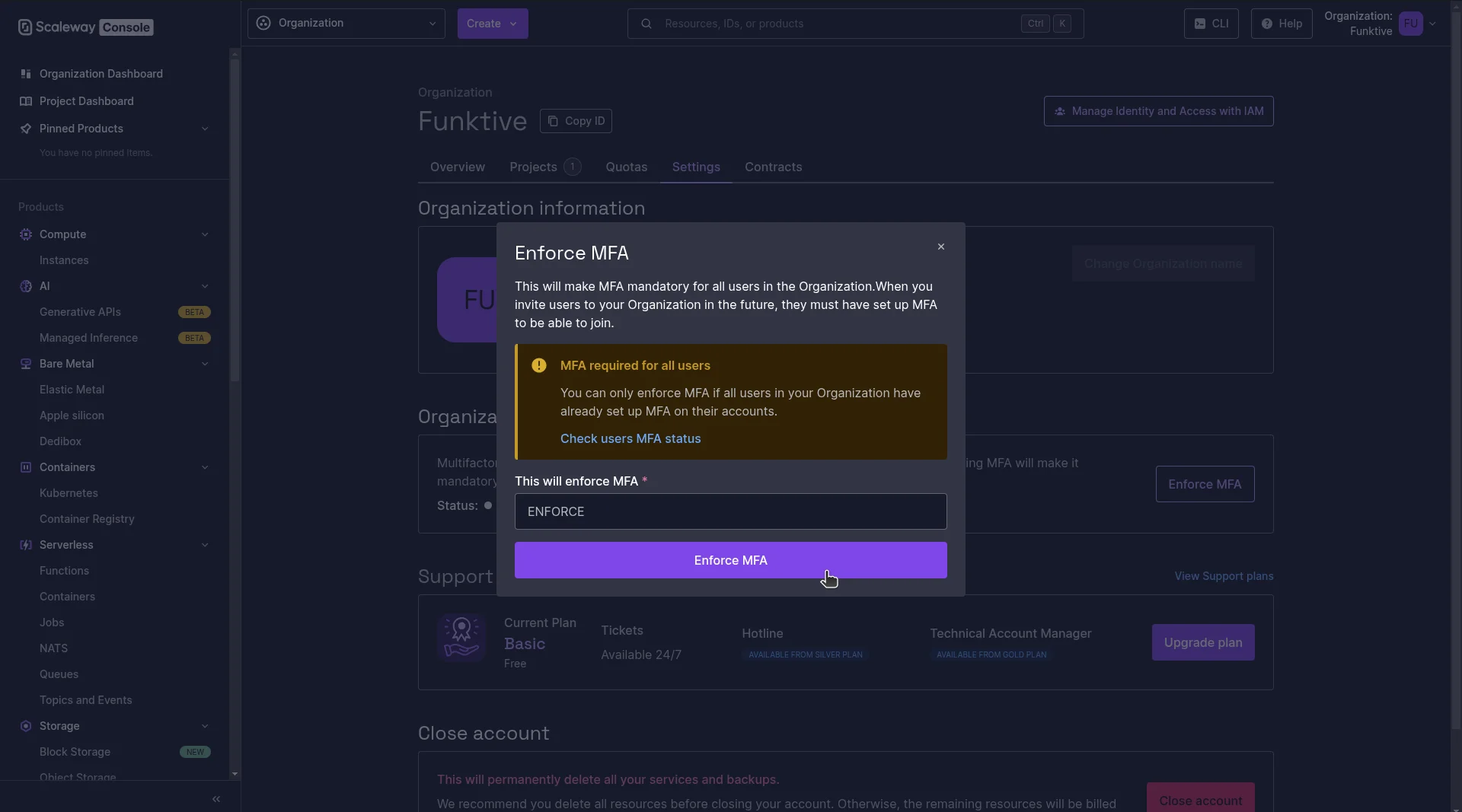Open Functions in sidebar
This screenshot has height=812, width=1462.
[x=64, y=571]
